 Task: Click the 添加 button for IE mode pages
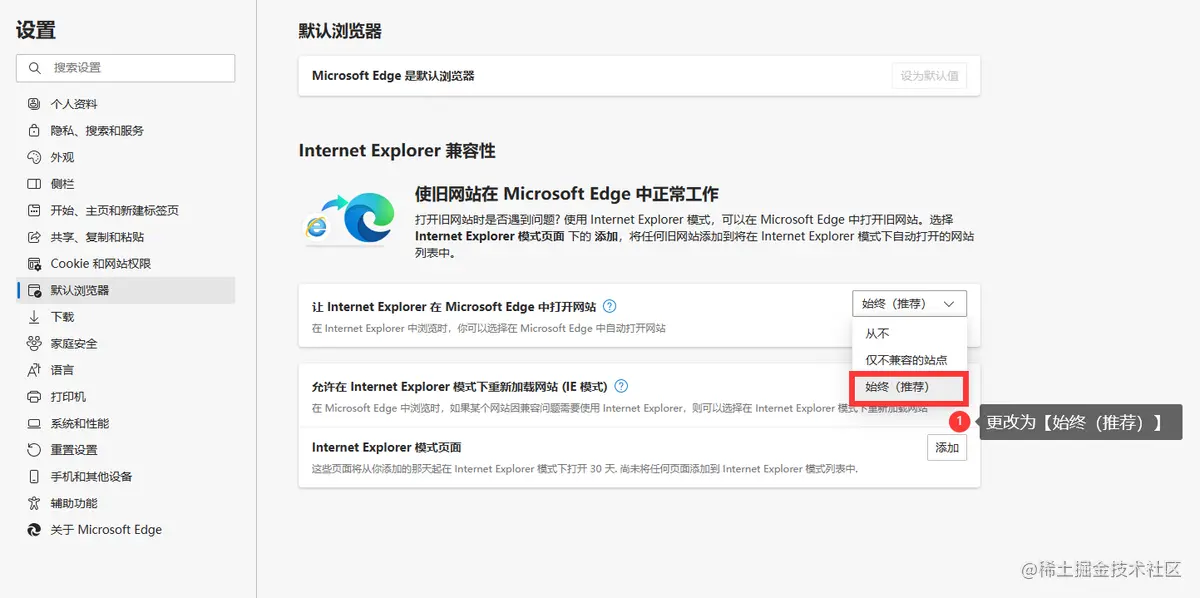point(947,448)
